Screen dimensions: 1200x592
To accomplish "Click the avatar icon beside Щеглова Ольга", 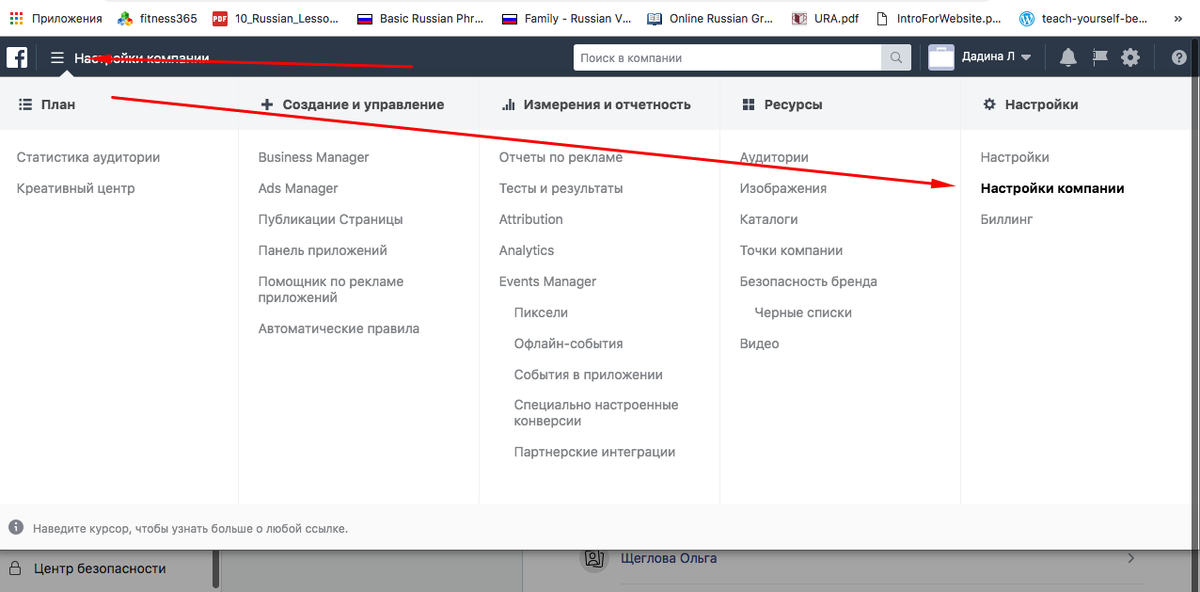I will point(594,558).
